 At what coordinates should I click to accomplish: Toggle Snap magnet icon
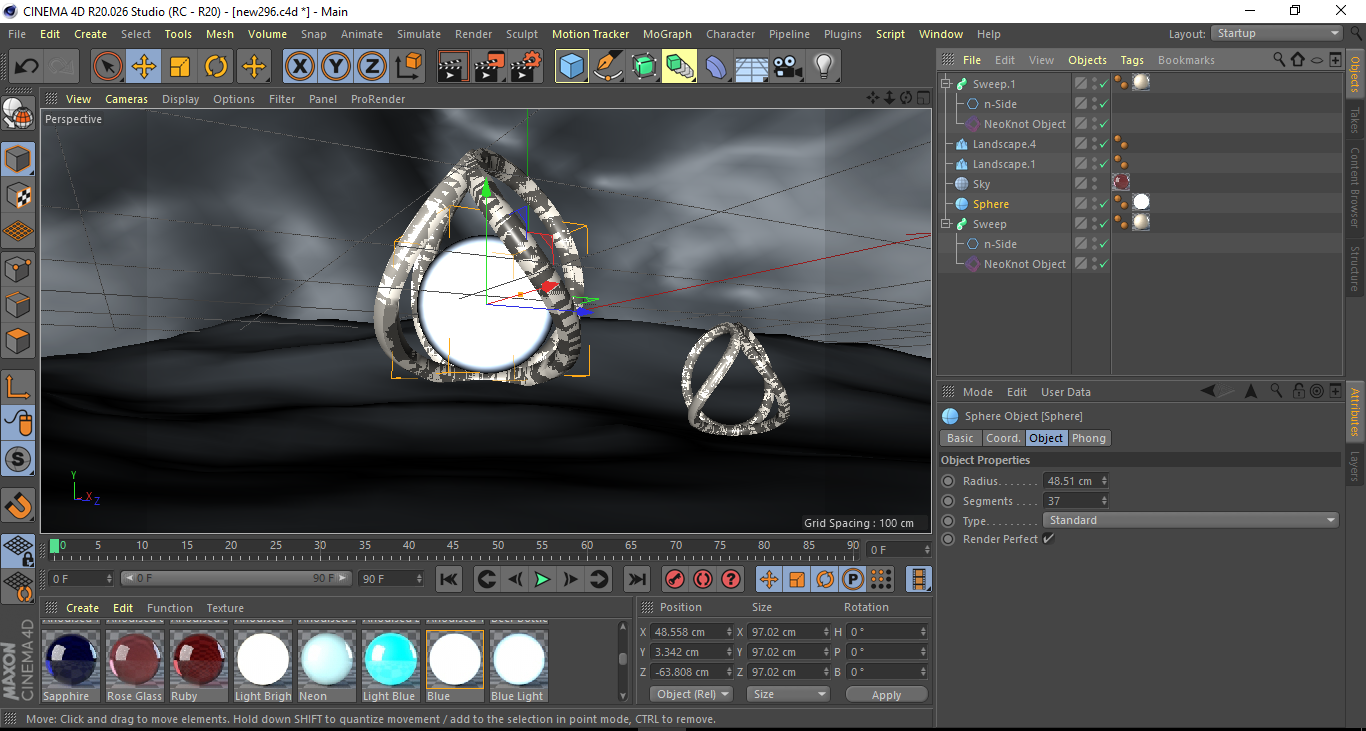point(18,505)
